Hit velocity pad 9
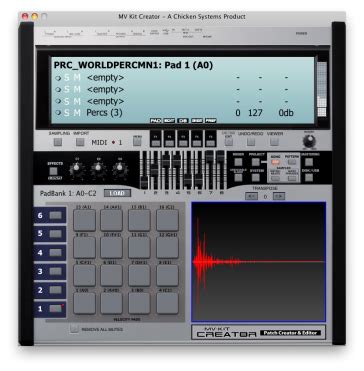Image resolution: width=364 pixels, height=371 pixels. tap(84, 248)
